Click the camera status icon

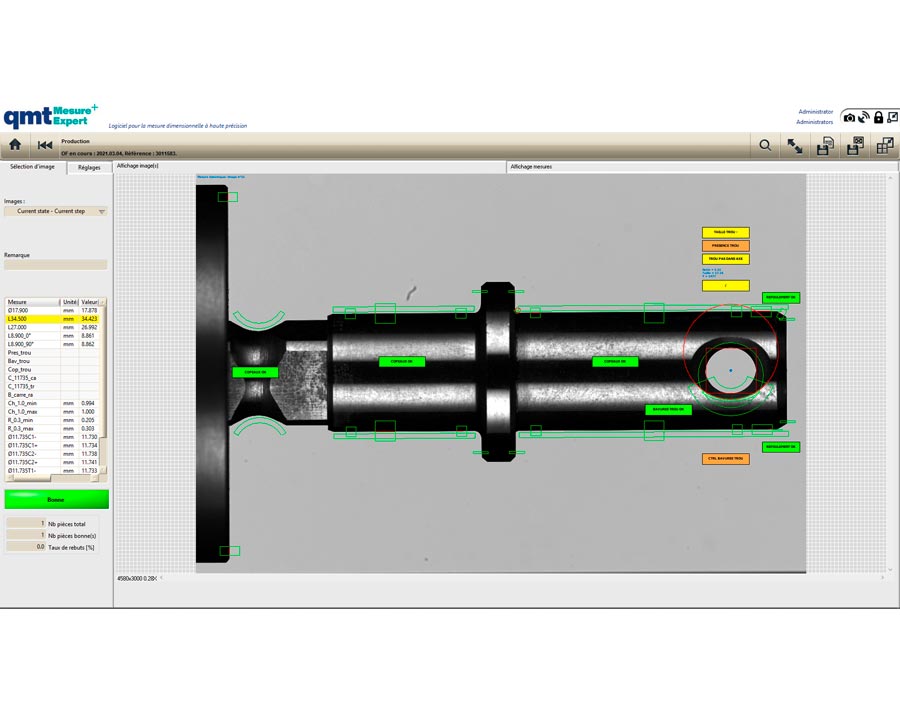(850, 117)
